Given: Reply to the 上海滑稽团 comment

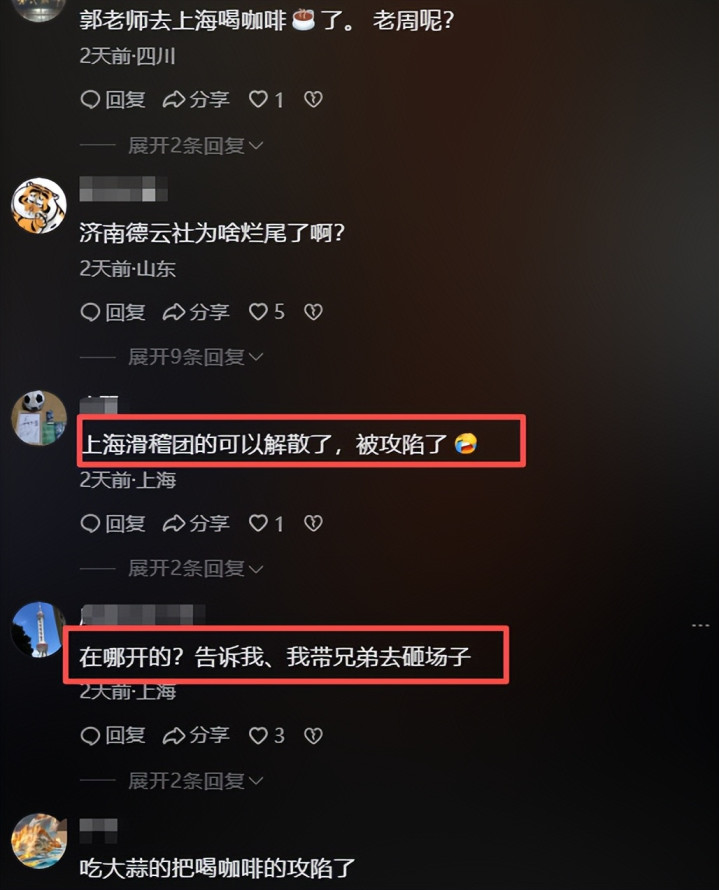Looking at the screenshot, I should [113, 523].
